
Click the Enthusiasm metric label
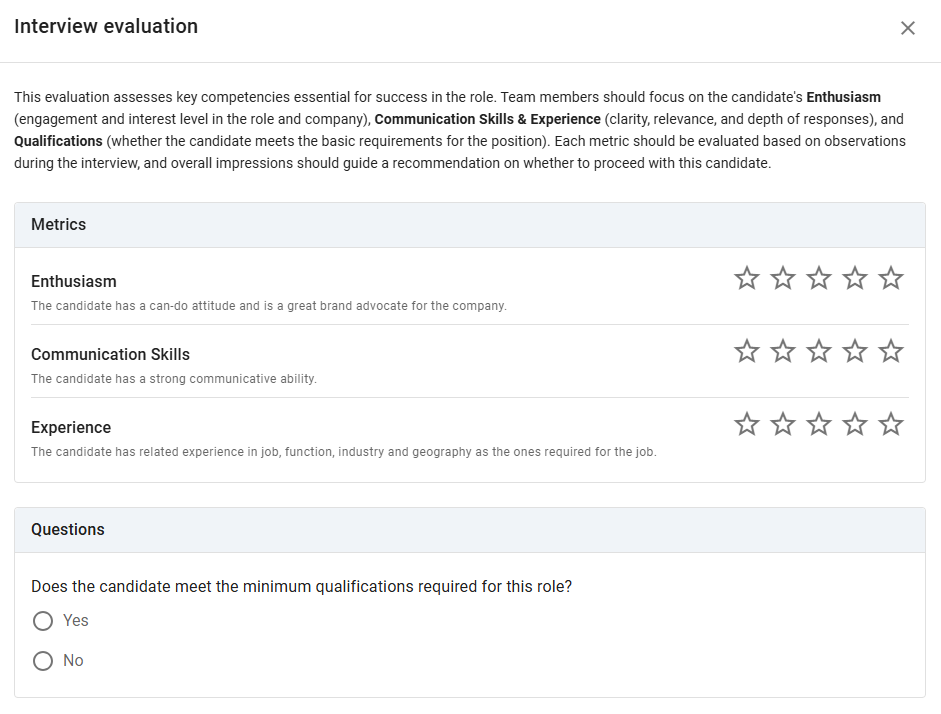pos(73,281)
